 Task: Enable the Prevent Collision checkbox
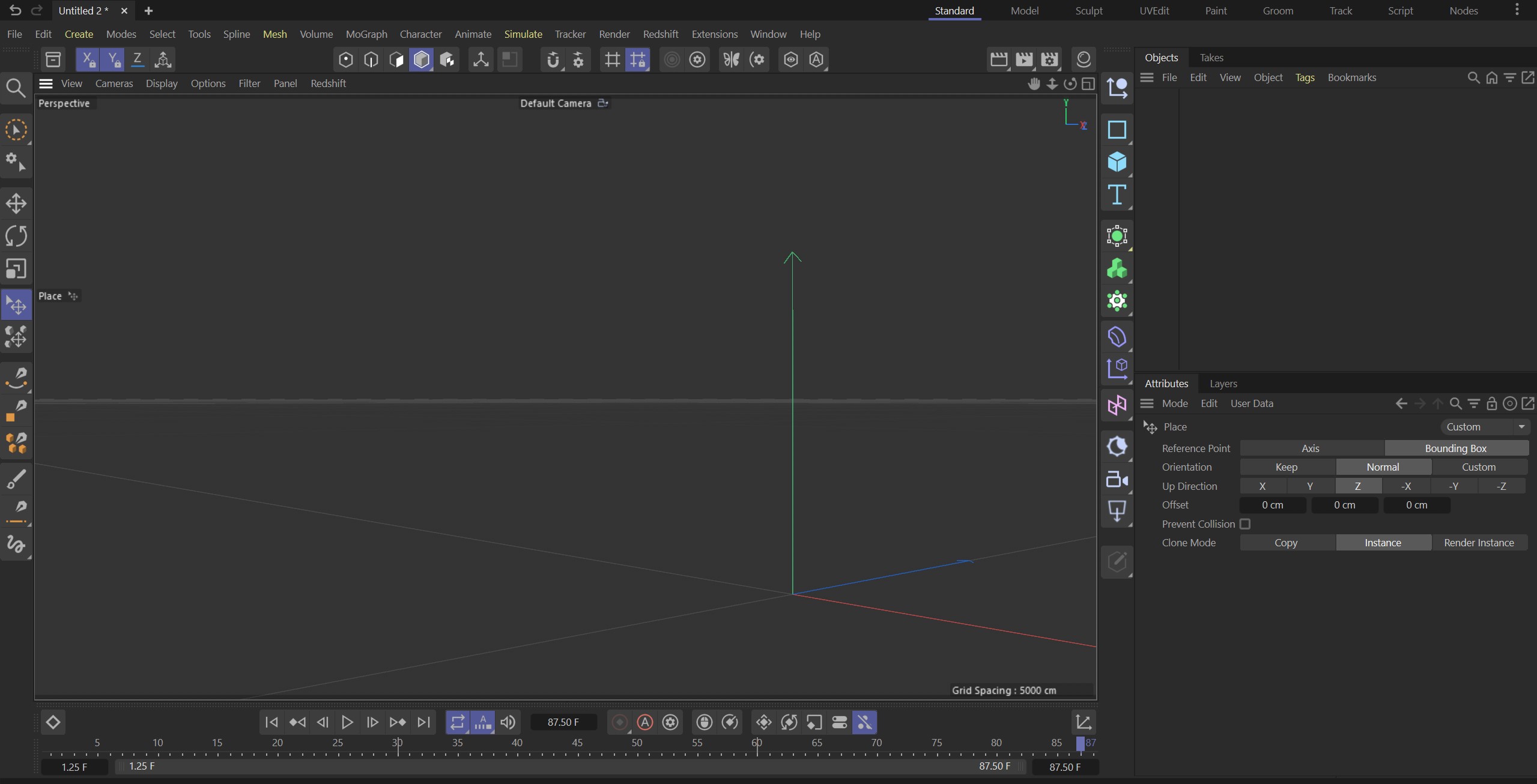pos(1244,523)
